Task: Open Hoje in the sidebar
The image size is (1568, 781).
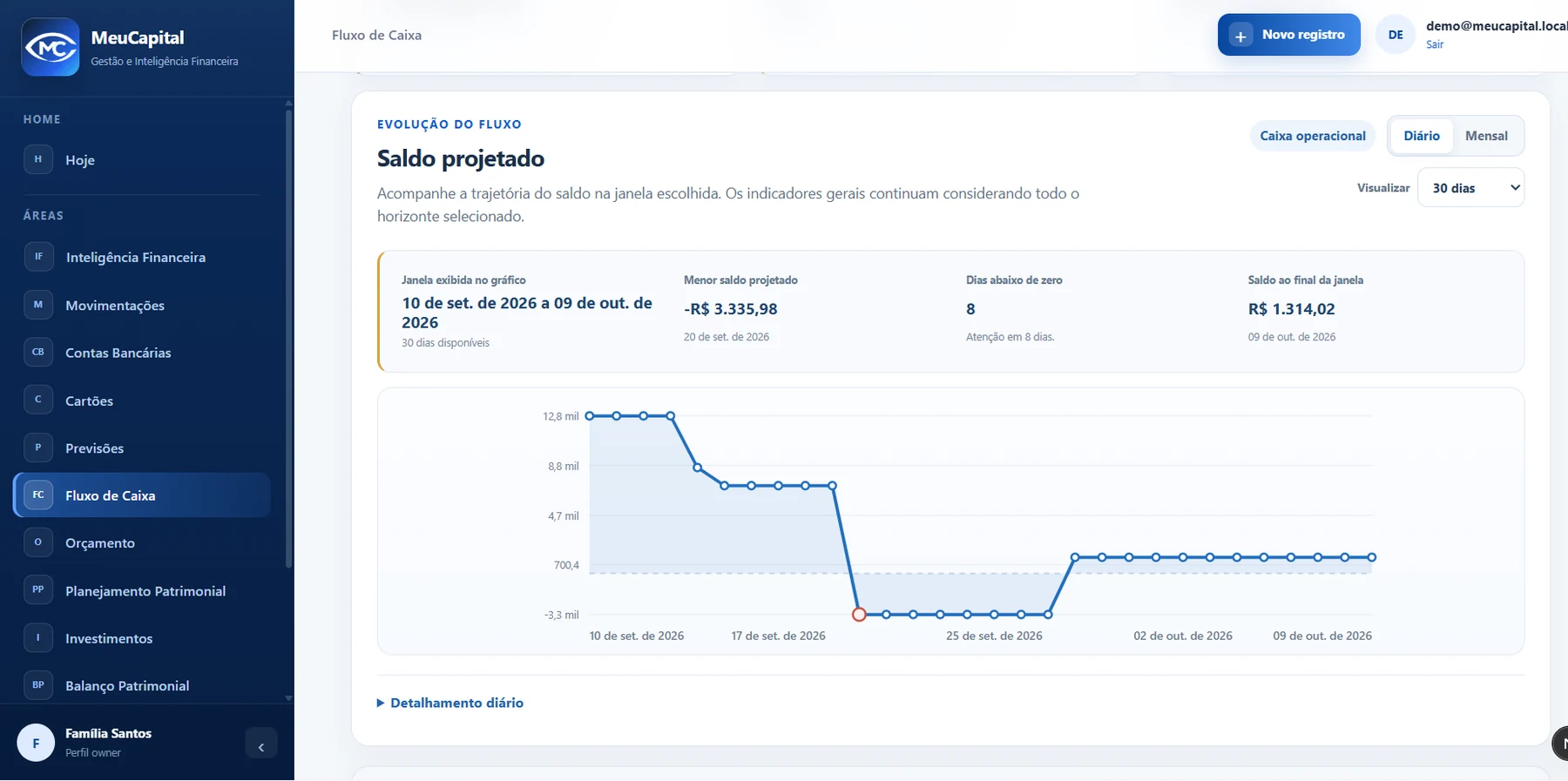Action: coord(142,160)
